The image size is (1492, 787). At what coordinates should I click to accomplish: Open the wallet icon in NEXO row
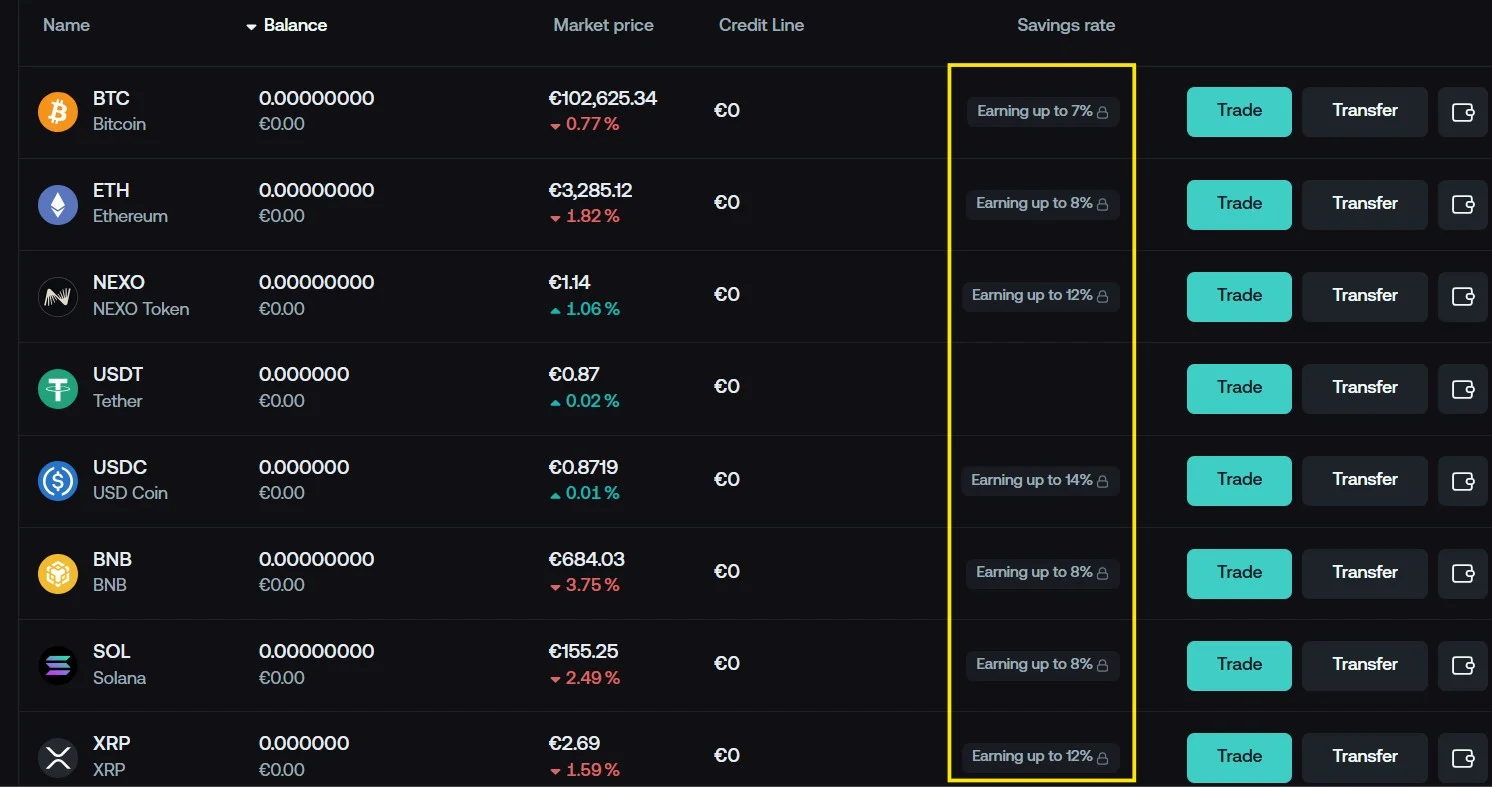click(1463, 296)
